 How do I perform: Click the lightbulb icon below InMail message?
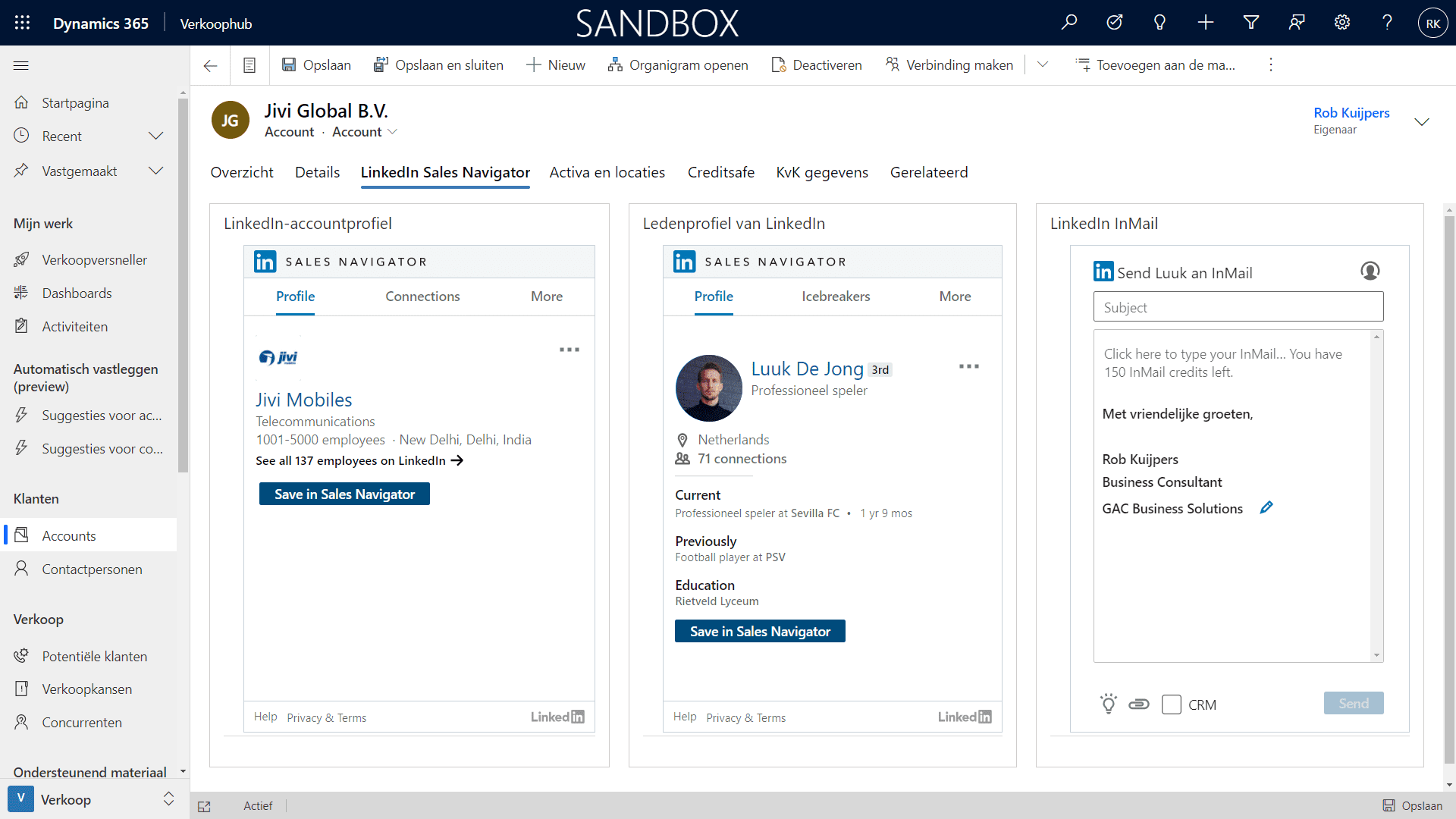point(1109,704)
